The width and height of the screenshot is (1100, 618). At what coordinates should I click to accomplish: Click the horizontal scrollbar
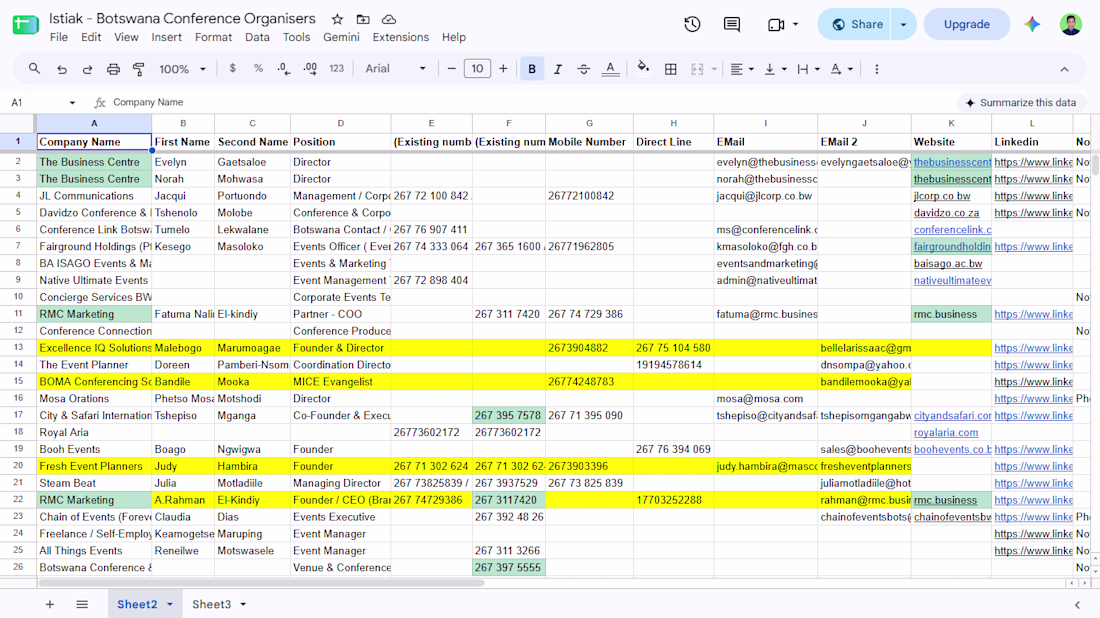[261, 583]
